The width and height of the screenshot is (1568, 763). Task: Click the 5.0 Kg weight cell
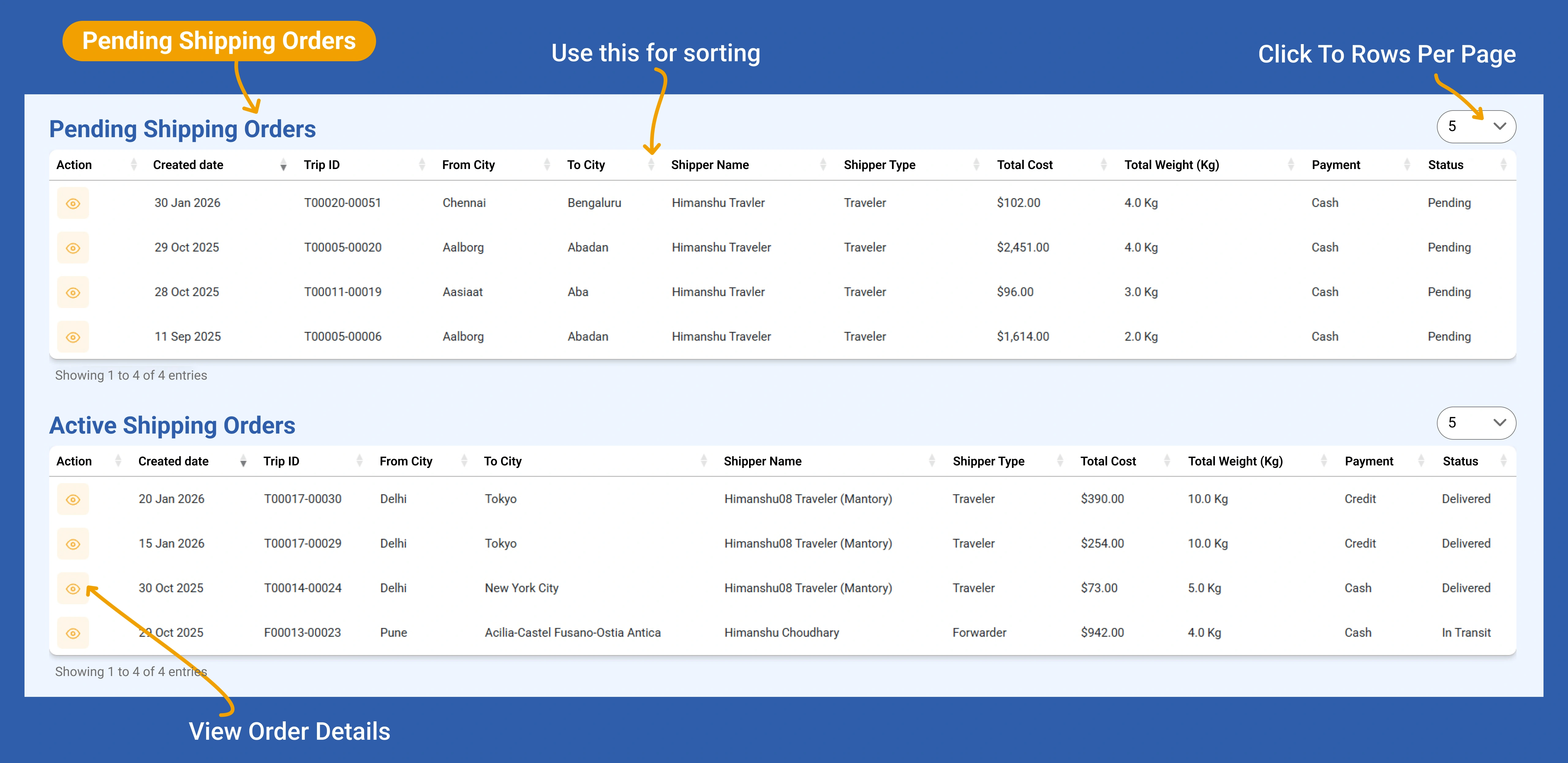point(1204,588)
